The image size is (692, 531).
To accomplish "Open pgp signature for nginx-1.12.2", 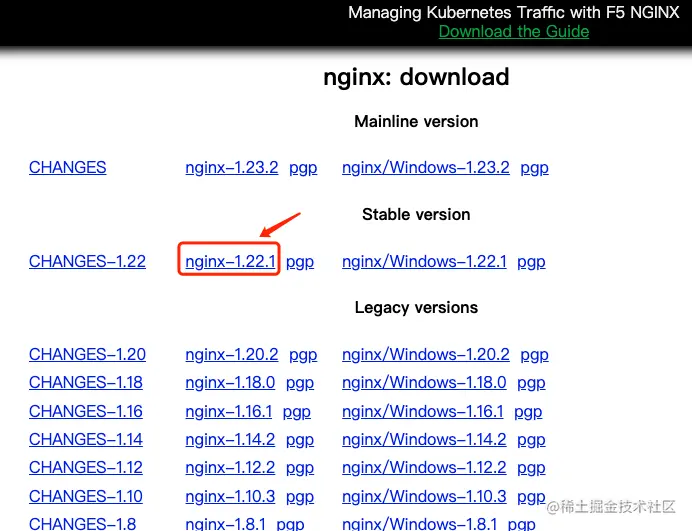I will 300,469.
